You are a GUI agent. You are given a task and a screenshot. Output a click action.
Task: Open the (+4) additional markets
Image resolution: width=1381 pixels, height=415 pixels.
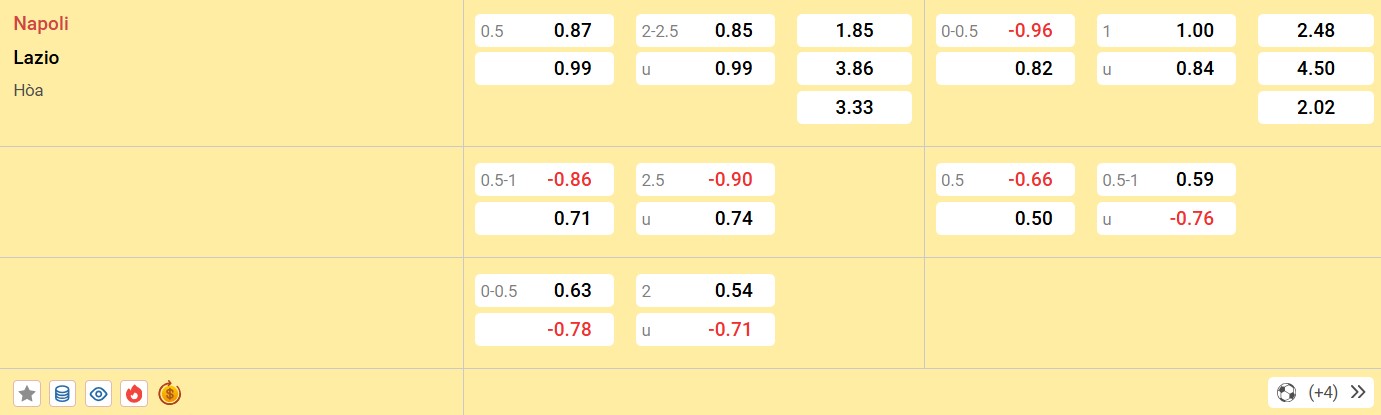(1322, 392)
